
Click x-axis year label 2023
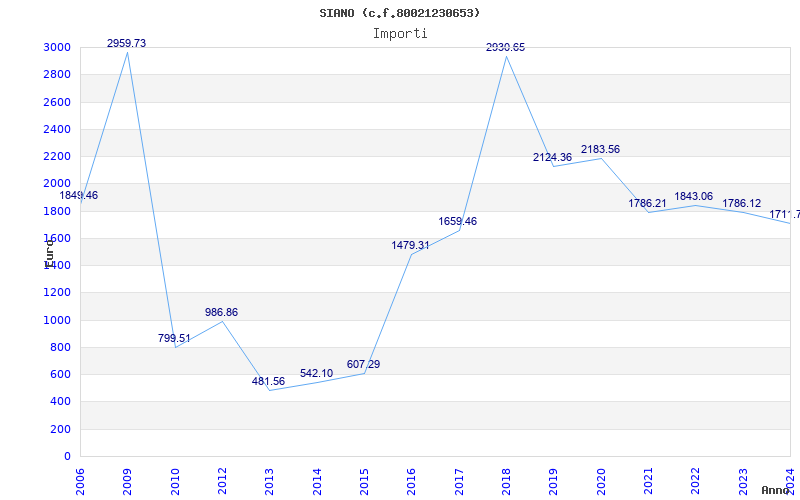click(x=743, y=482)
